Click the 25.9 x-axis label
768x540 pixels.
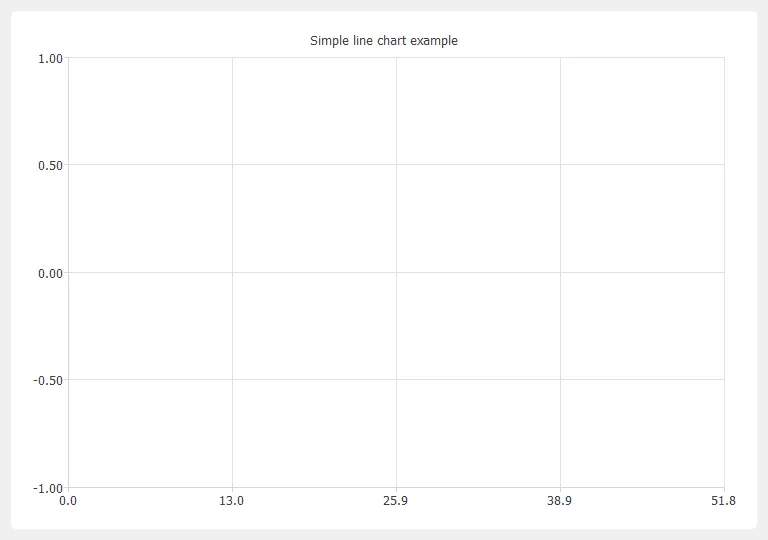coord(395,501)
